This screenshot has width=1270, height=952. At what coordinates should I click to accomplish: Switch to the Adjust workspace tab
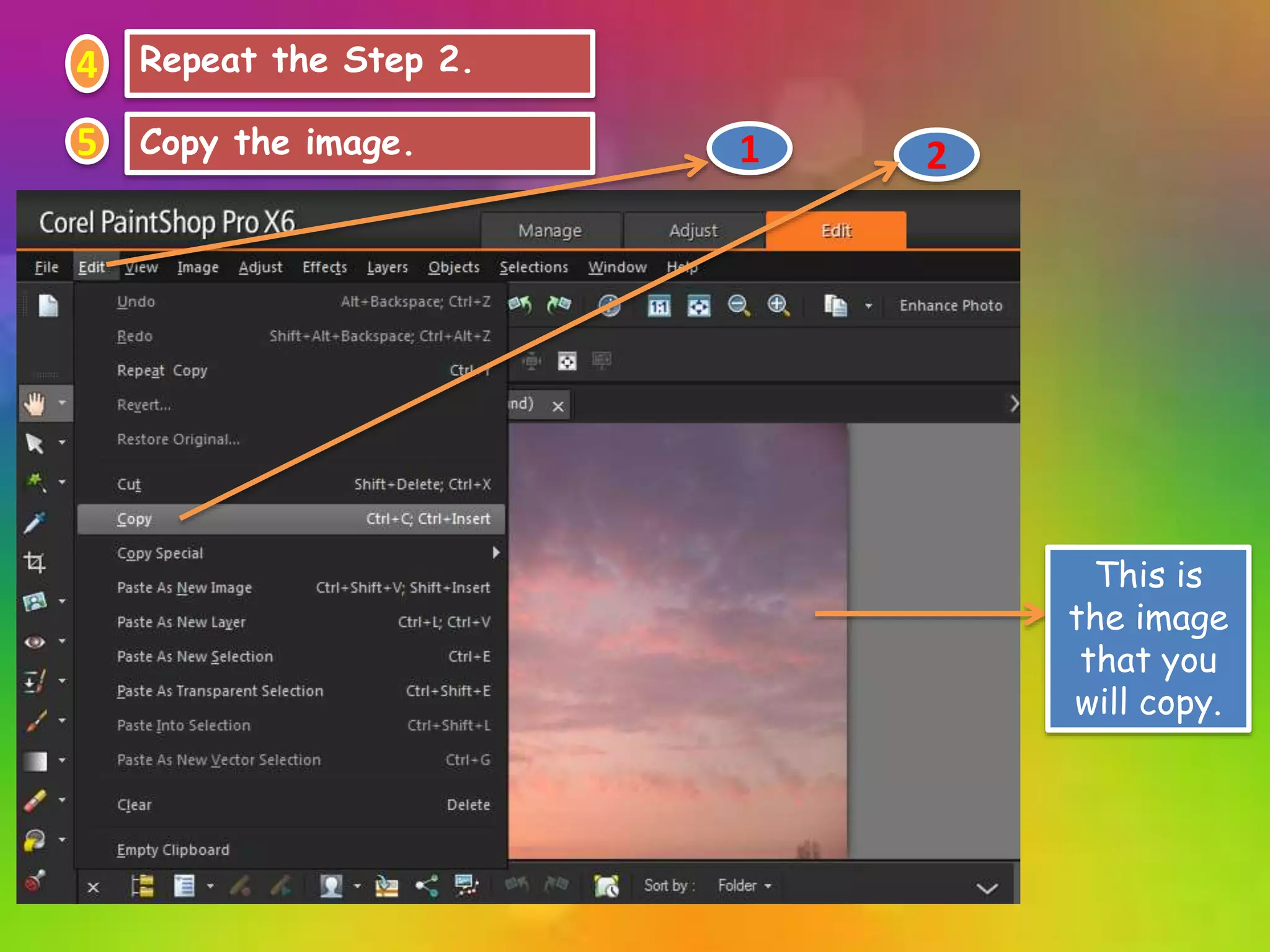693,231
